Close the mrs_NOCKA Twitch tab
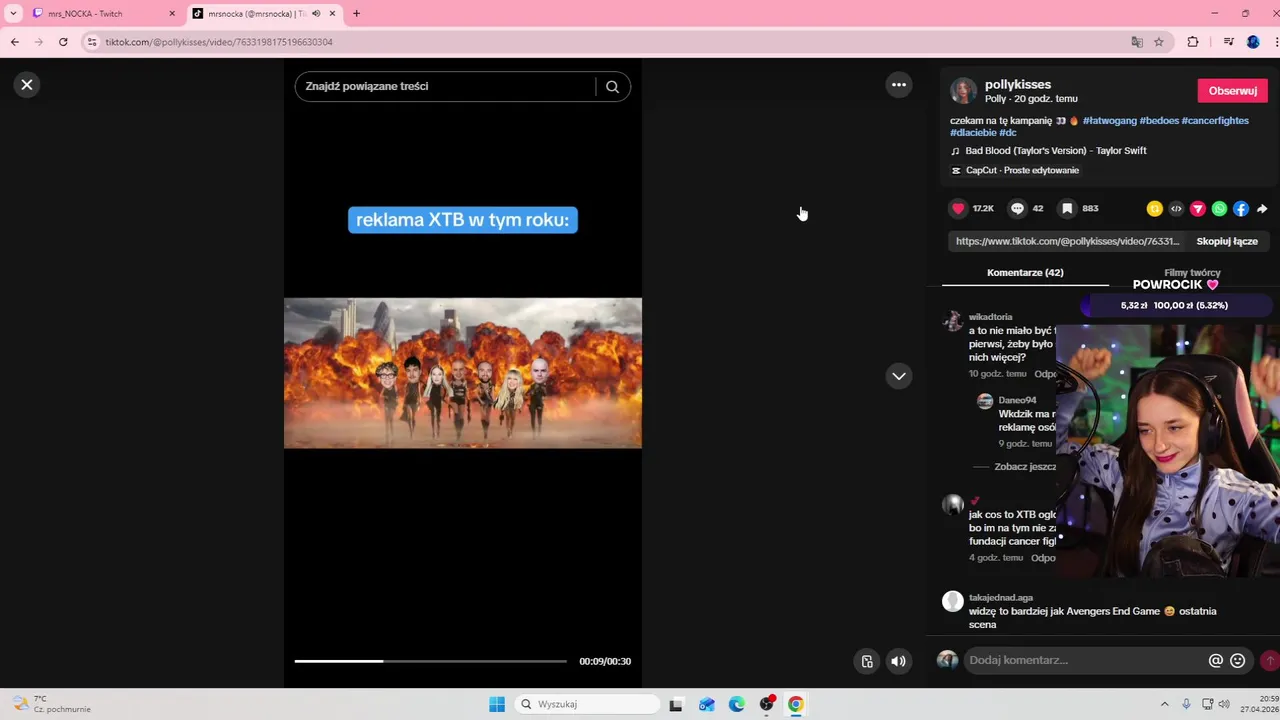This screenshot has height=720, width=1280. pos(172,14)
